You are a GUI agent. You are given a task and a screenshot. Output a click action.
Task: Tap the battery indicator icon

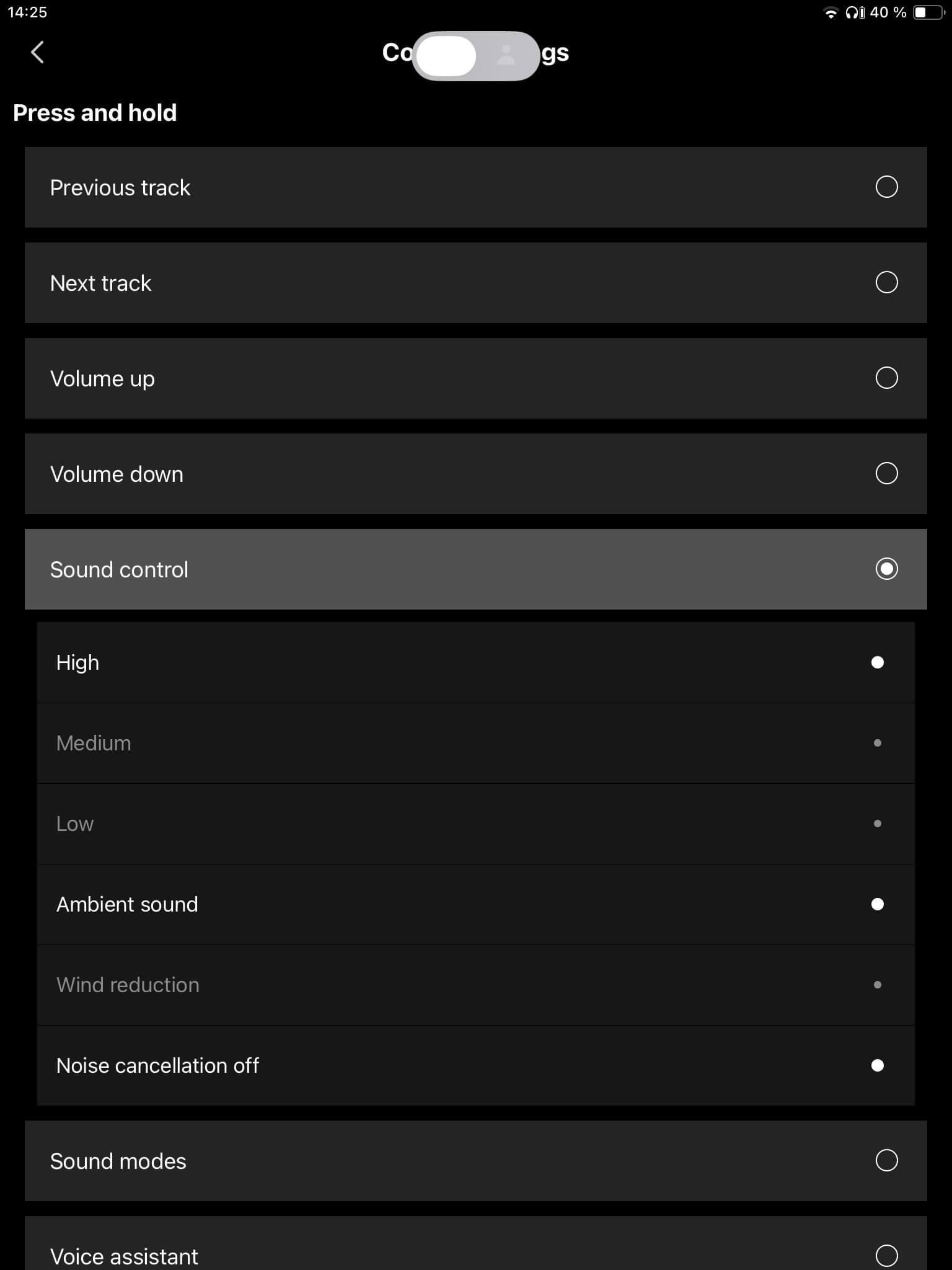[x=928, y=13]
